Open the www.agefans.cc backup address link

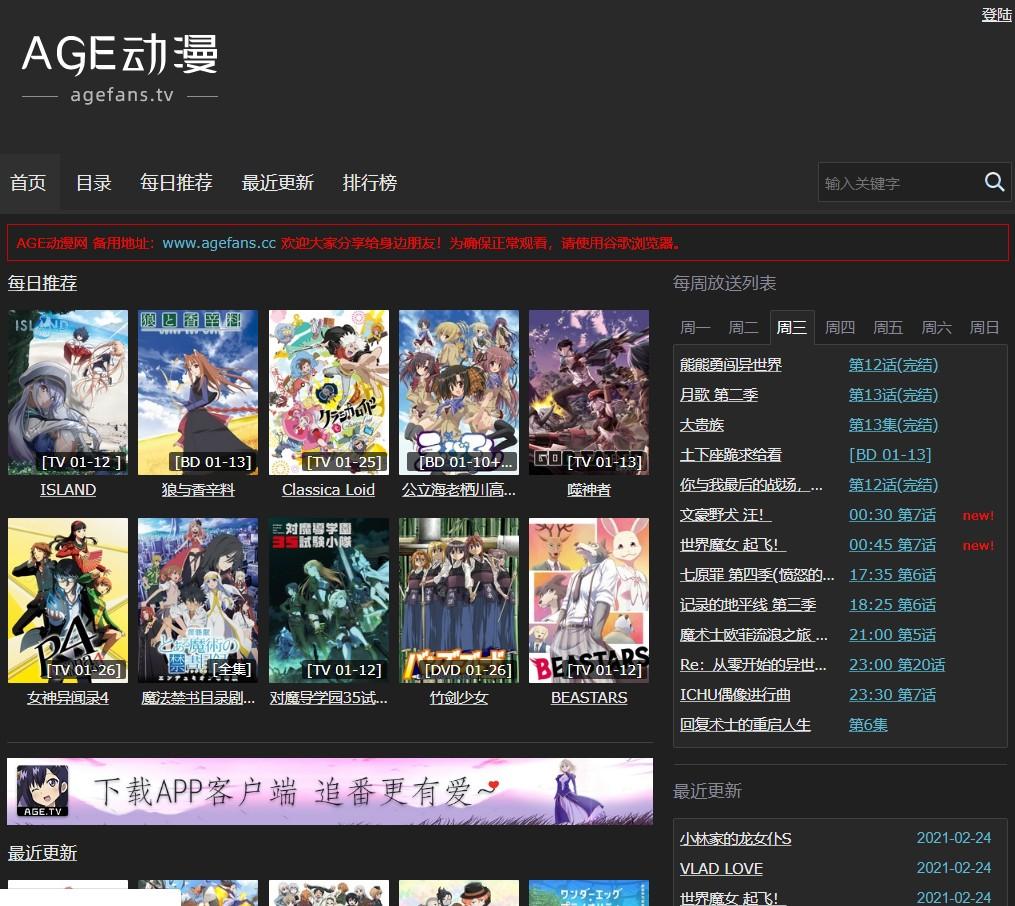tap(219, 243)
